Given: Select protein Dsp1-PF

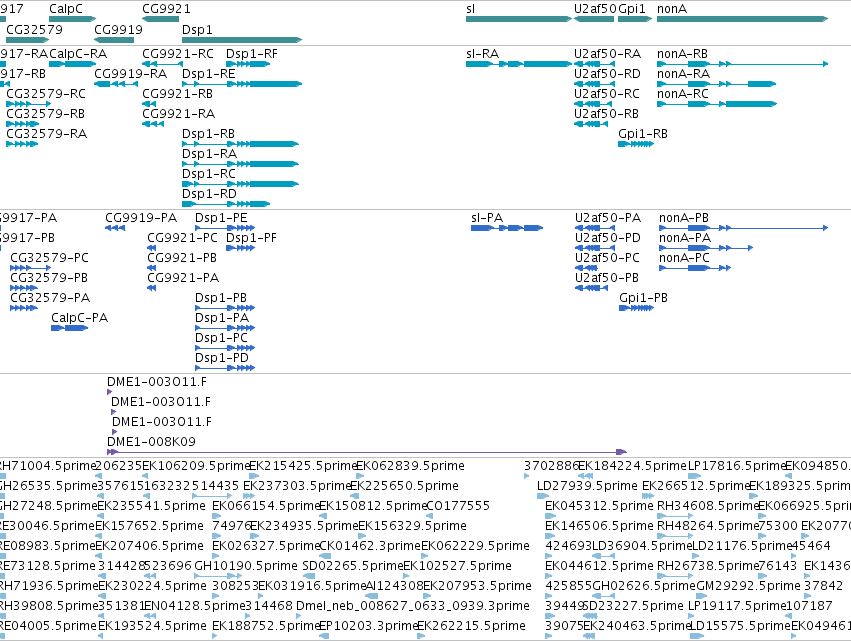Looking at the screenshot, I should coord(240,248).
